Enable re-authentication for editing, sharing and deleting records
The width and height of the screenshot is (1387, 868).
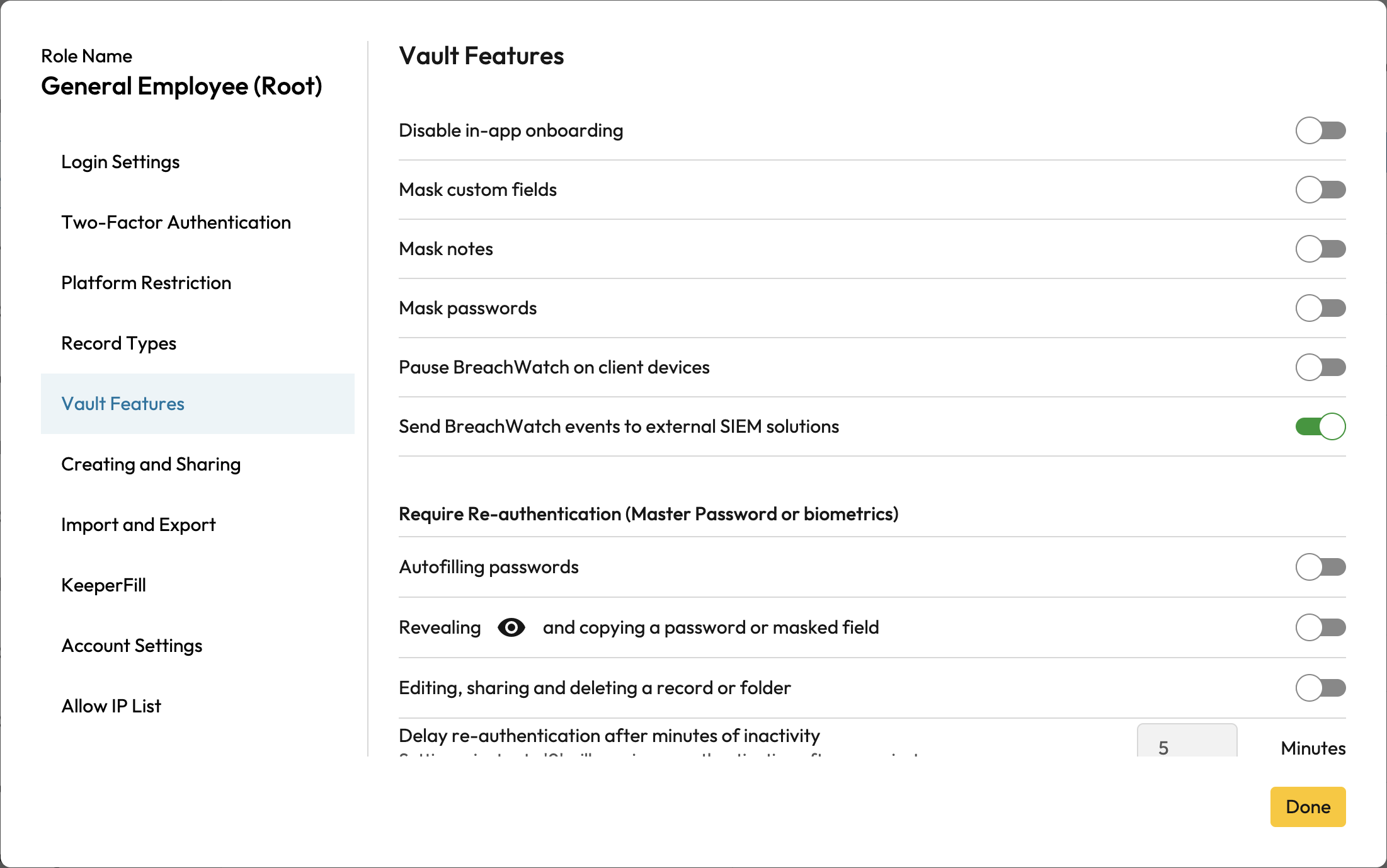[1320, 688]
